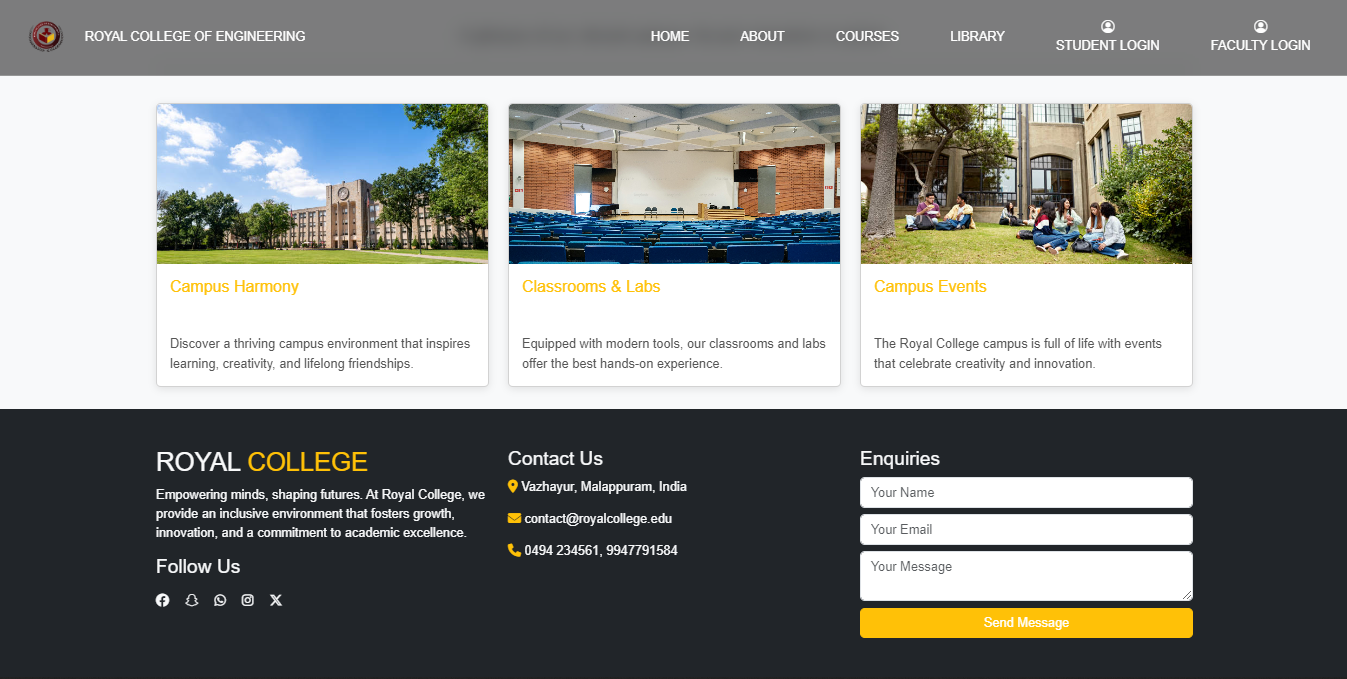This screenshot has width=1347, height=679.
Task: Open the X (Twitter) social icon
Action: click(x=276, y=600)
